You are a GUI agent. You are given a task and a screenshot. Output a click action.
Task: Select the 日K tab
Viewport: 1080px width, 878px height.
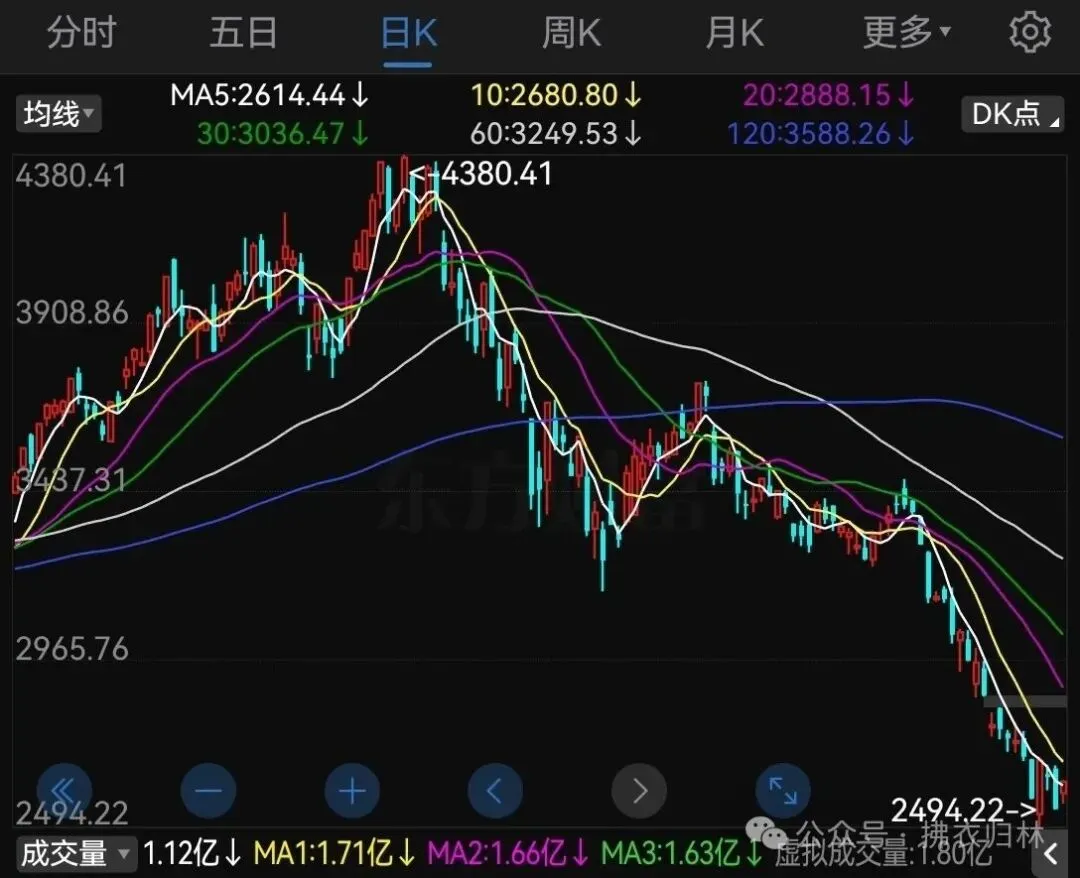408,33
